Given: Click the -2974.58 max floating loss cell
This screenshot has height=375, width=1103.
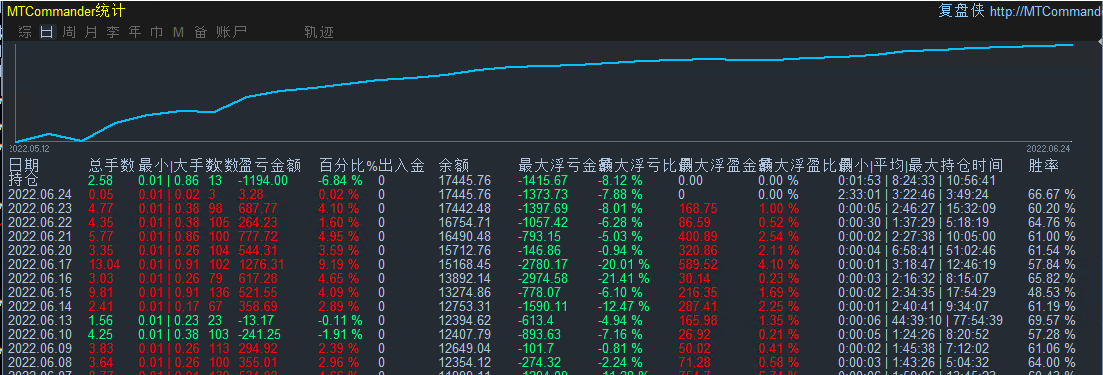Looking at the screenshot, I should pos(544,279).
